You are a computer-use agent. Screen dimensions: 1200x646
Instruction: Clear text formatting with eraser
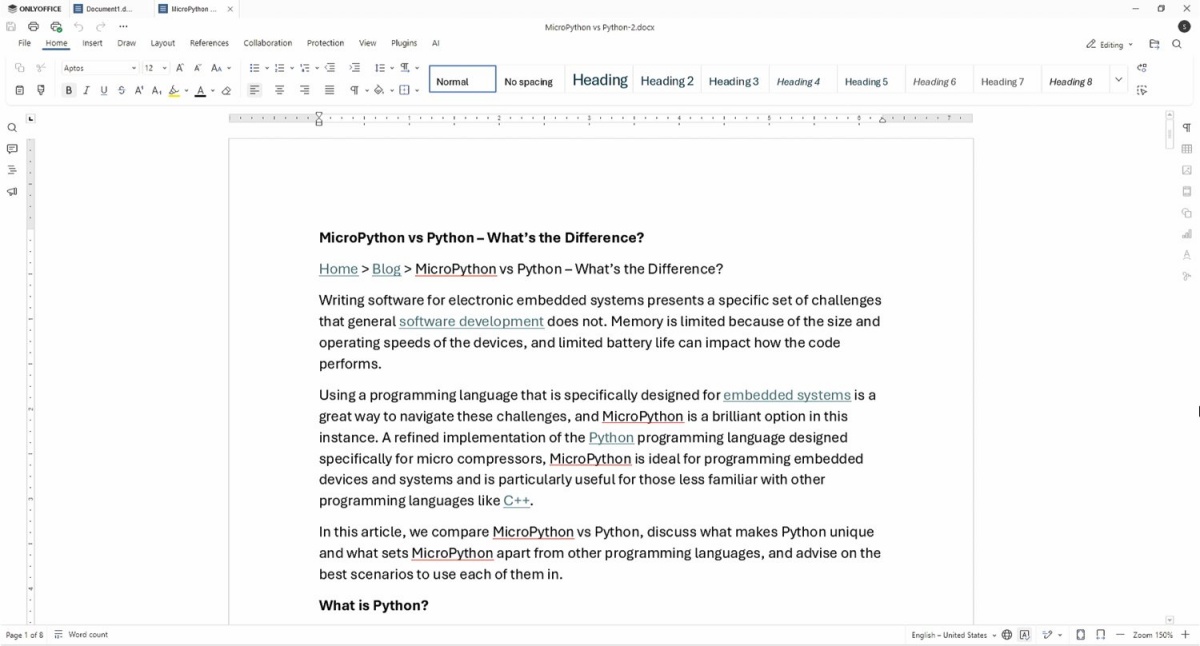click(226, 90)
